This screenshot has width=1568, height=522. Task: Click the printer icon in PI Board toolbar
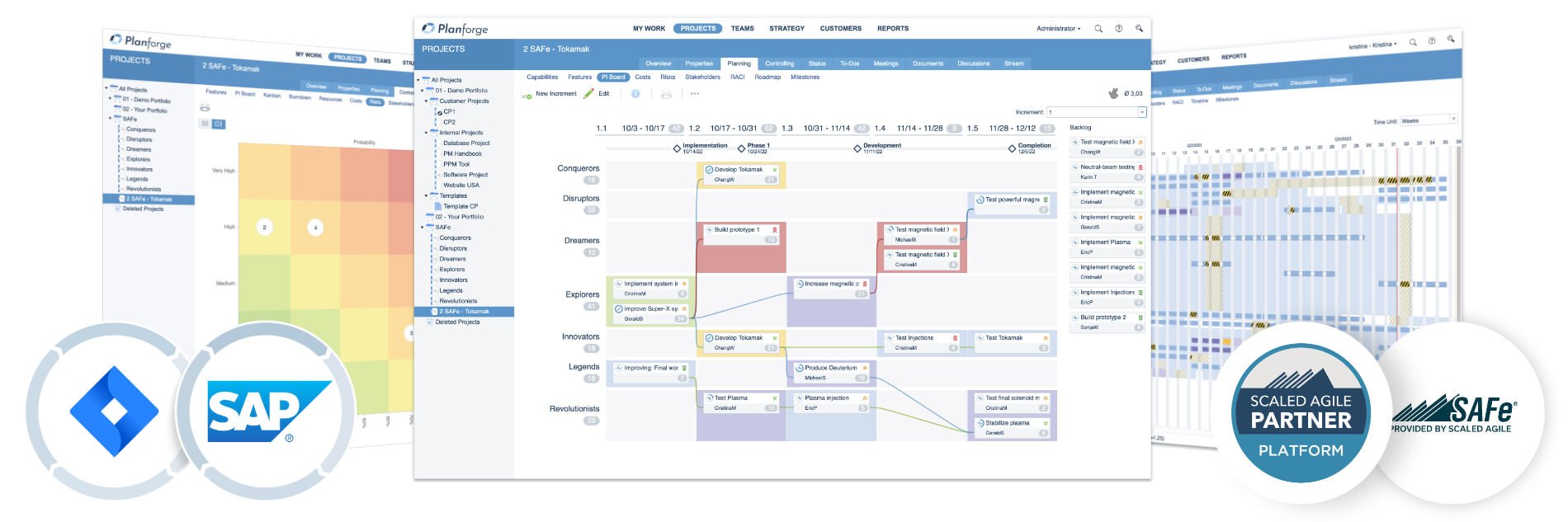[666, 94]
